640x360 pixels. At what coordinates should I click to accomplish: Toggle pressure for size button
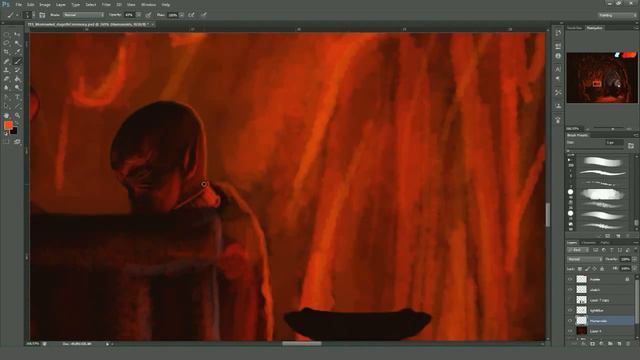(x=204, y=15)
